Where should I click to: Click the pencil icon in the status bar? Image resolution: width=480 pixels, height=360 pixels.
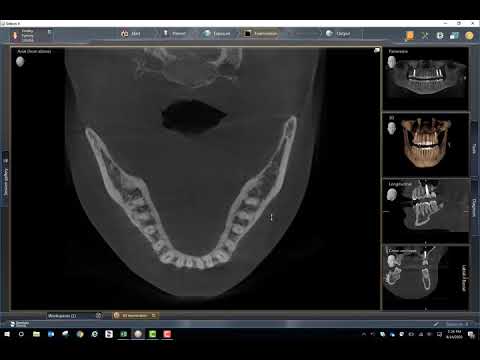[436, 324]
